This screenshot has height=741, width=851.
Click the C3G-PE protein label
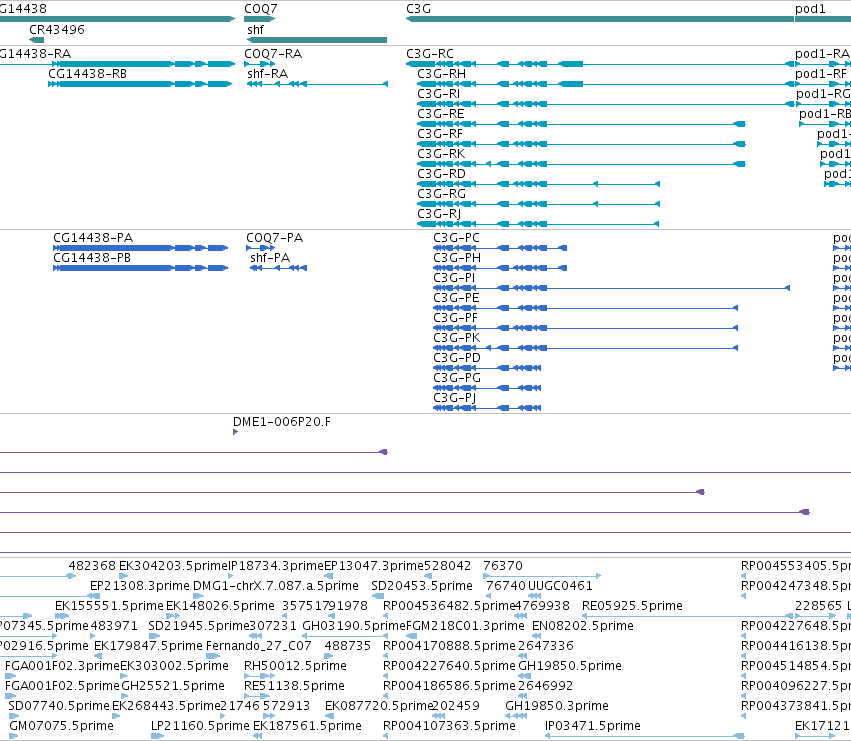[x=456, y=297]
